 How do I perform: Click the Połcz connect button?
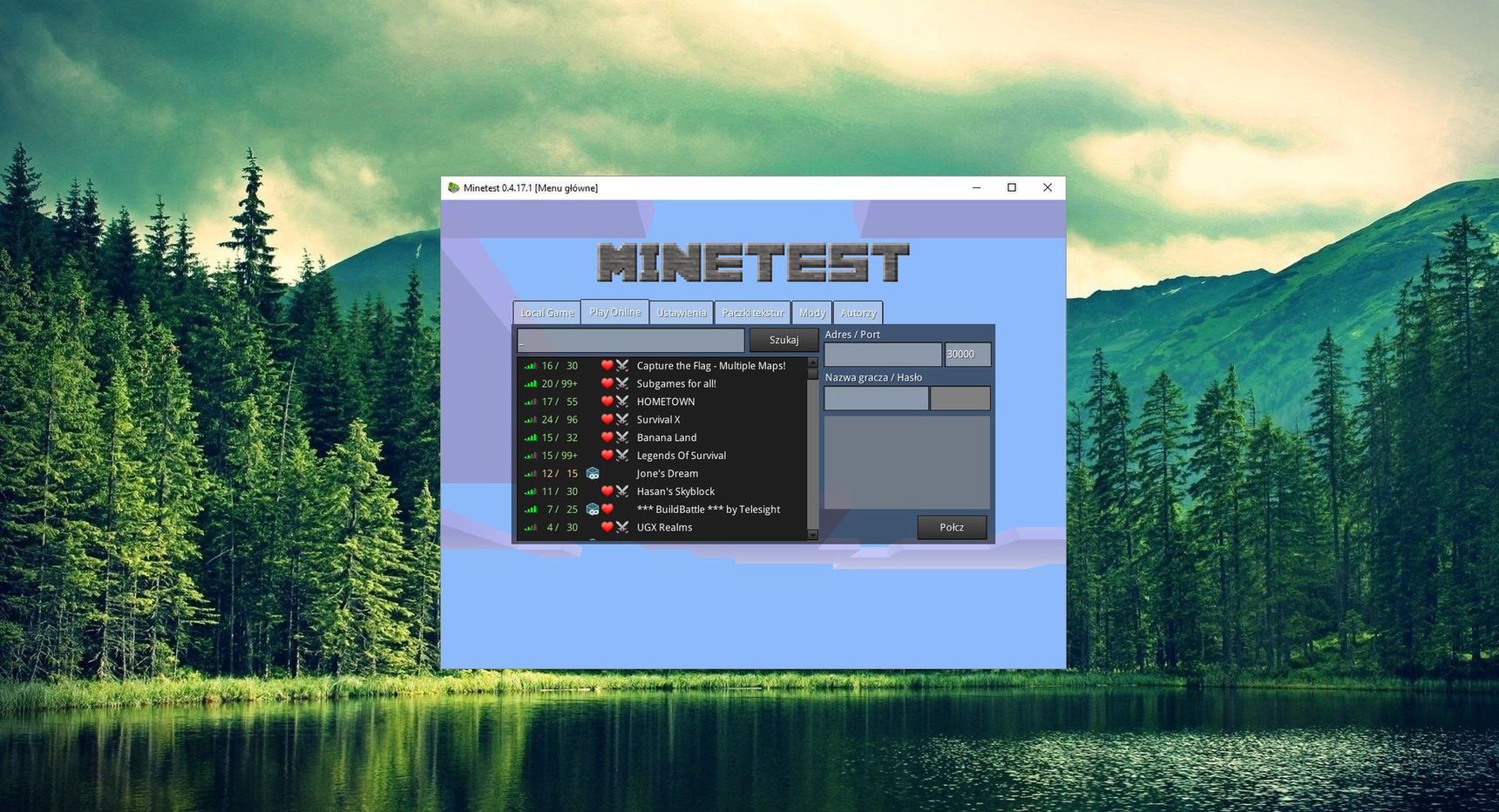[x=952, y=527]
